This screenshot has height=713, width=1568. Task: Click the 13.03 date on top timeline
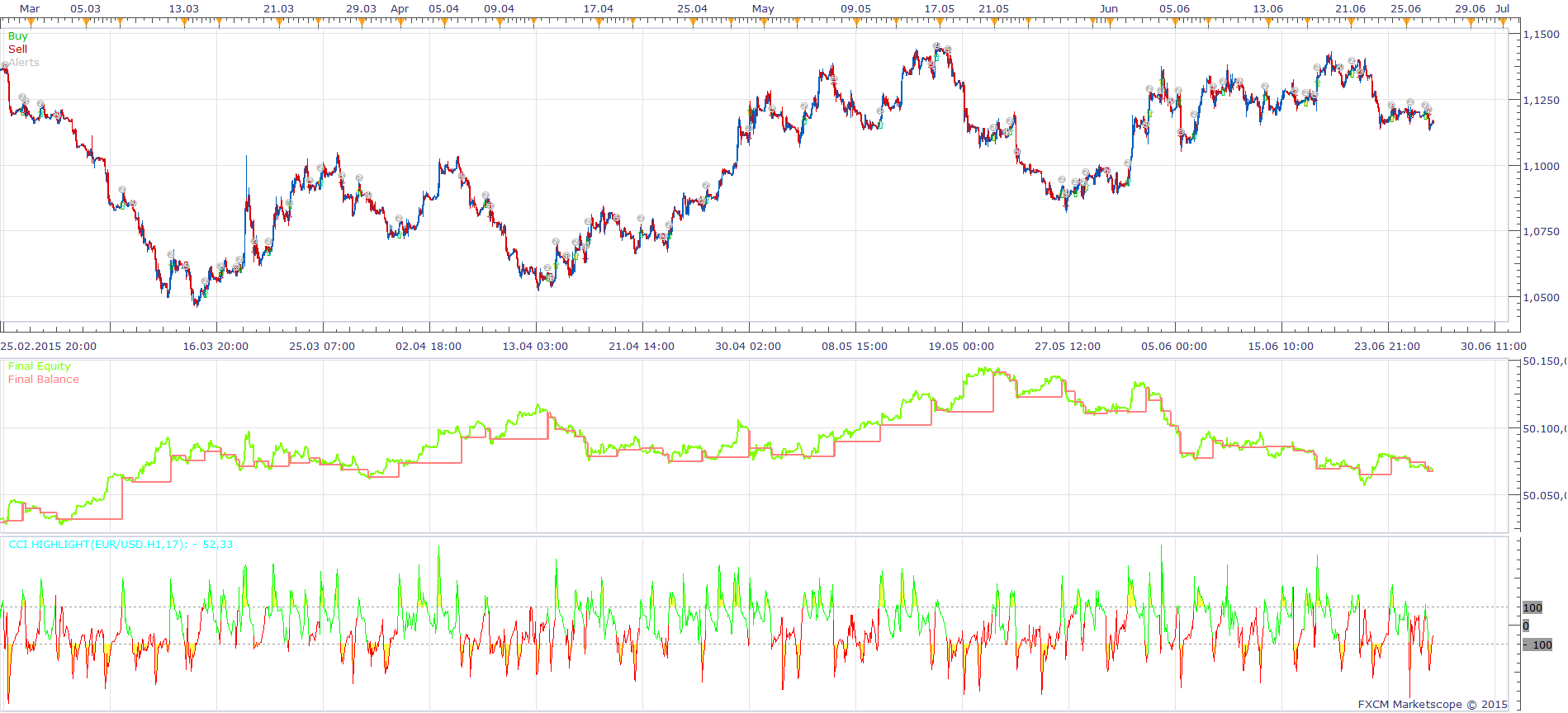click(x=183, y=9)
